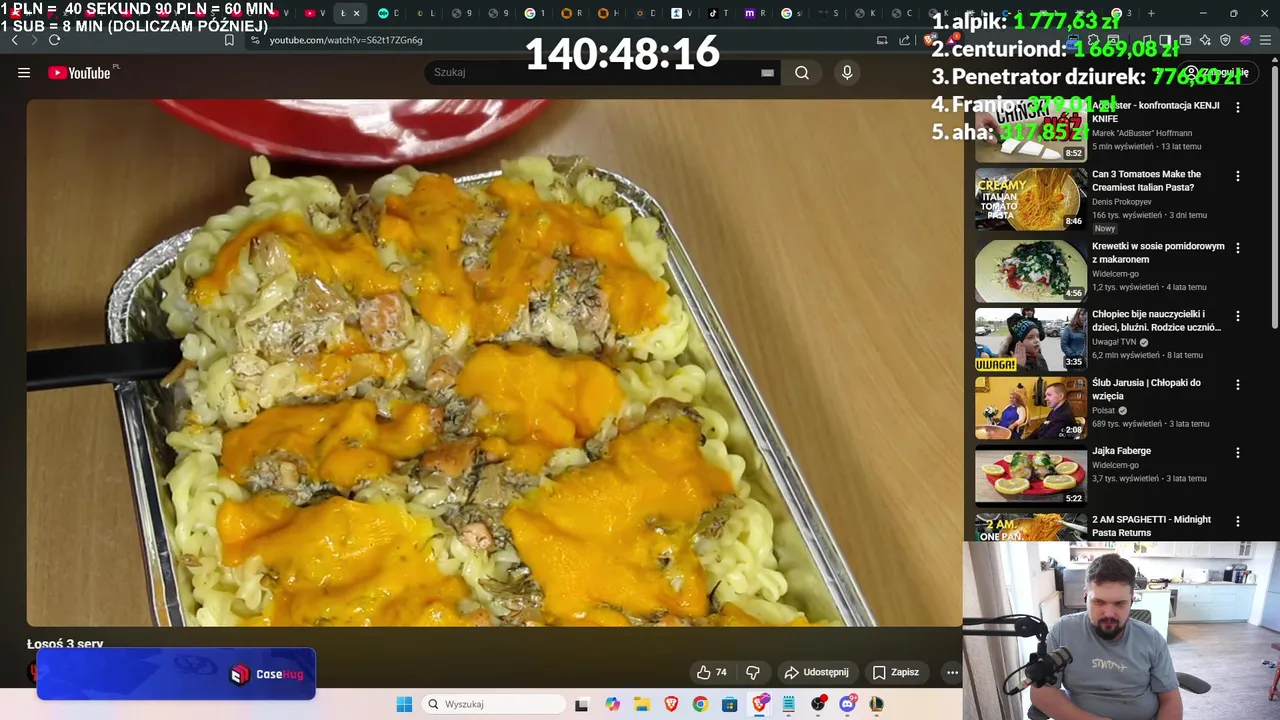Open the Windows Start menu
Image resolution: width=1280 pixels, height=720 pixels.
(x=404, y=704)
